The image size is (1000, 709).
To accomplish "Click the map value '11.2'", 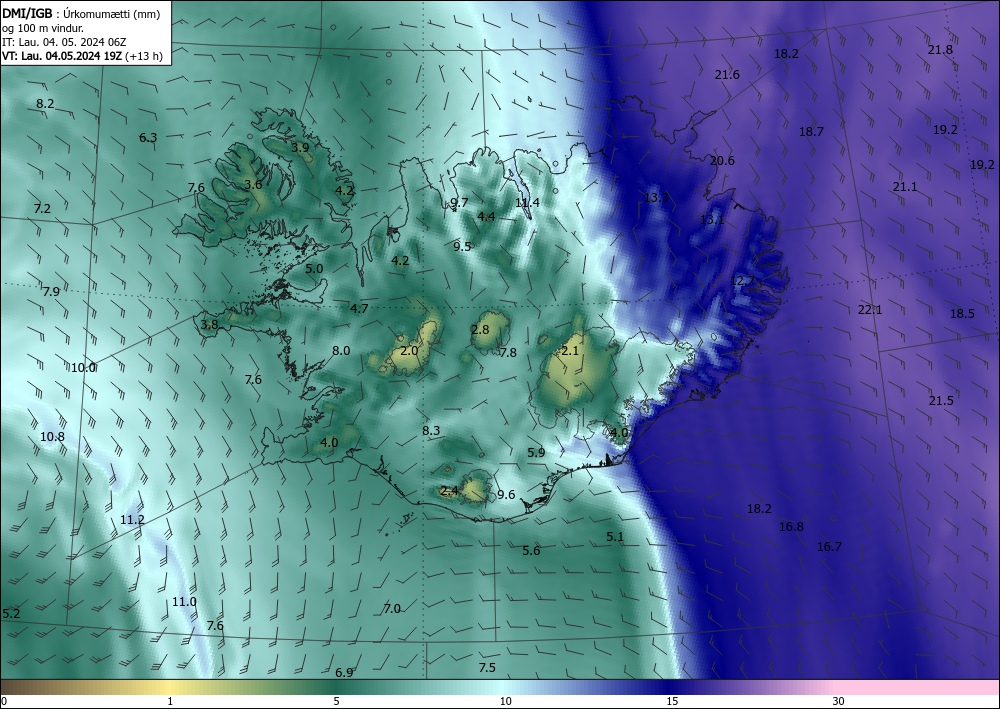I will click(132, 520).
